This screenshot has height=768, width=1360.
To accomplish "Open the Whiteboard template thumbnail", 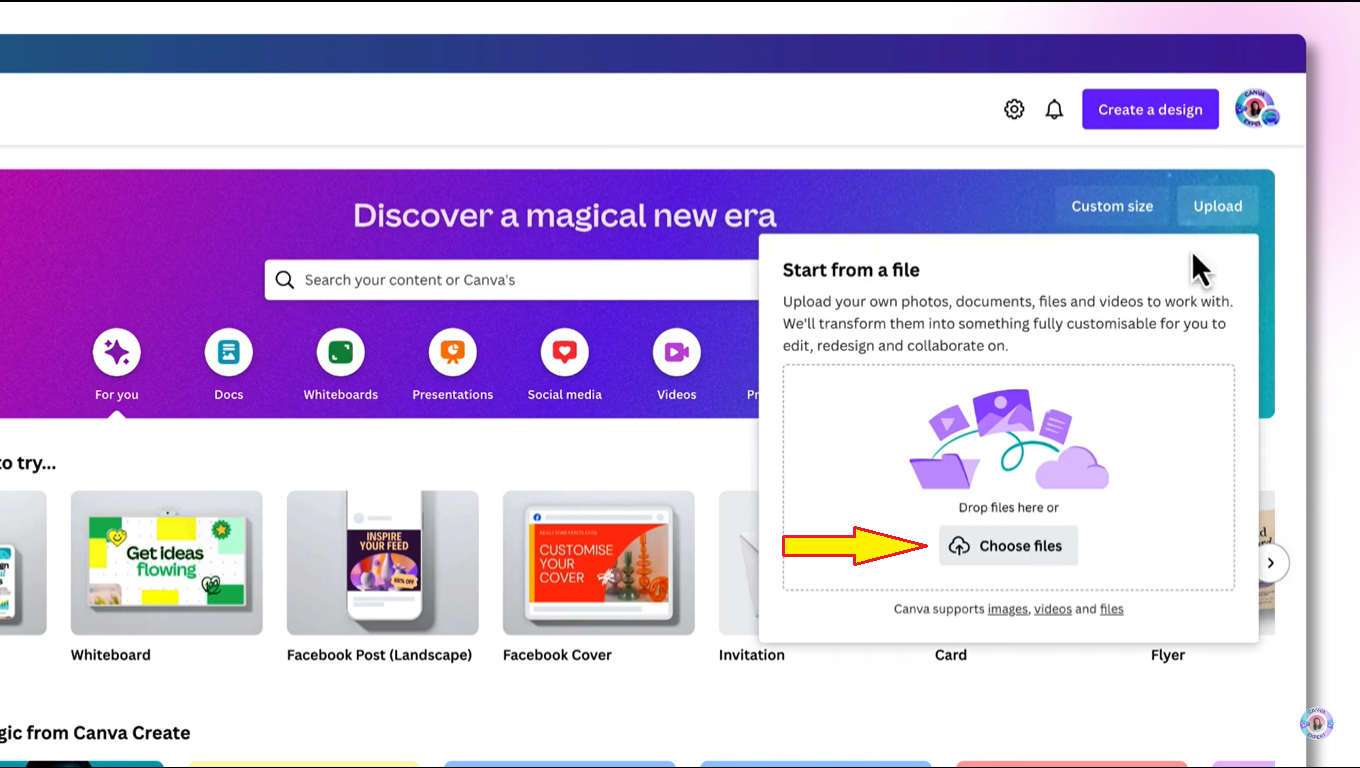I will click(x=166, y=562).
